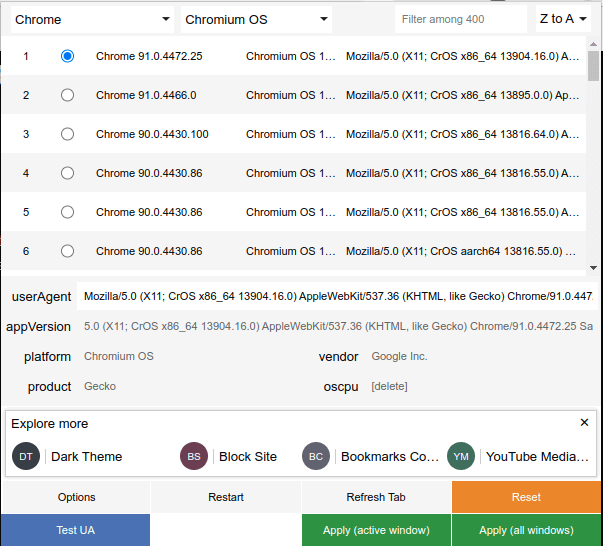
Task: Click the list scrollbar down arrow
Action: click(x=593, y=268)
